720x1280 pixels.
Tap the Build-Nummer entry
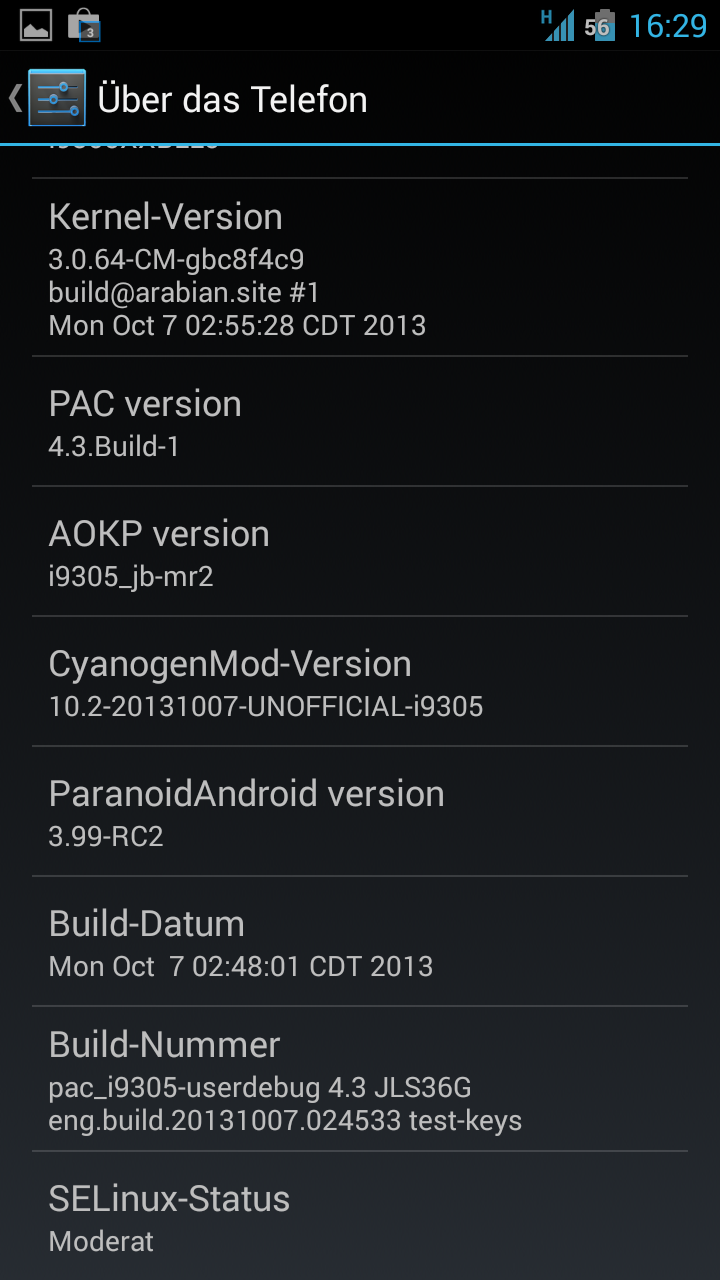click(360, 1079)
